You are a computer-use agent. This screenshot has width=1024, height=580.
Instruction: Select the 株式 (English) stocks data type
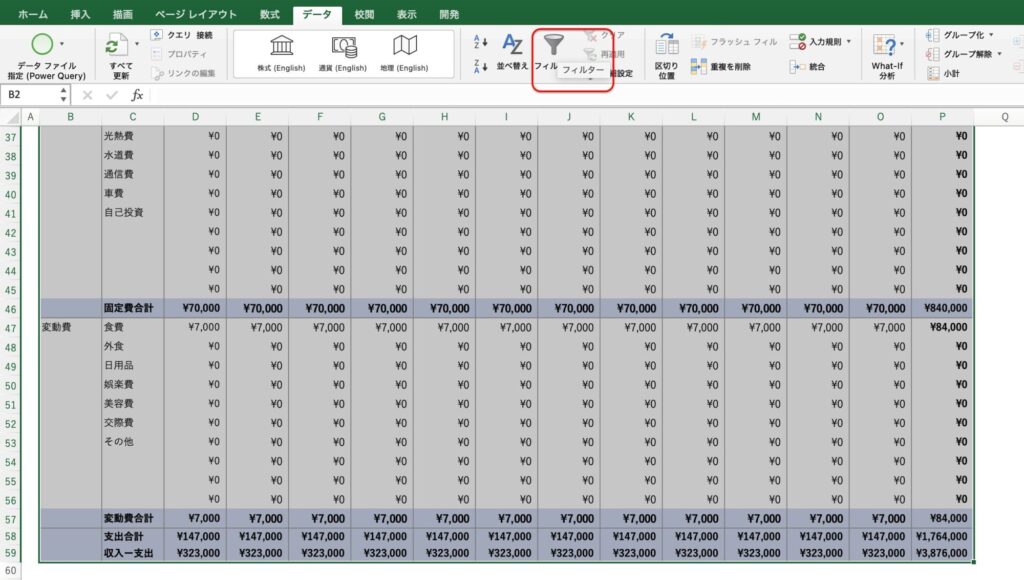[x=281, y=53]
